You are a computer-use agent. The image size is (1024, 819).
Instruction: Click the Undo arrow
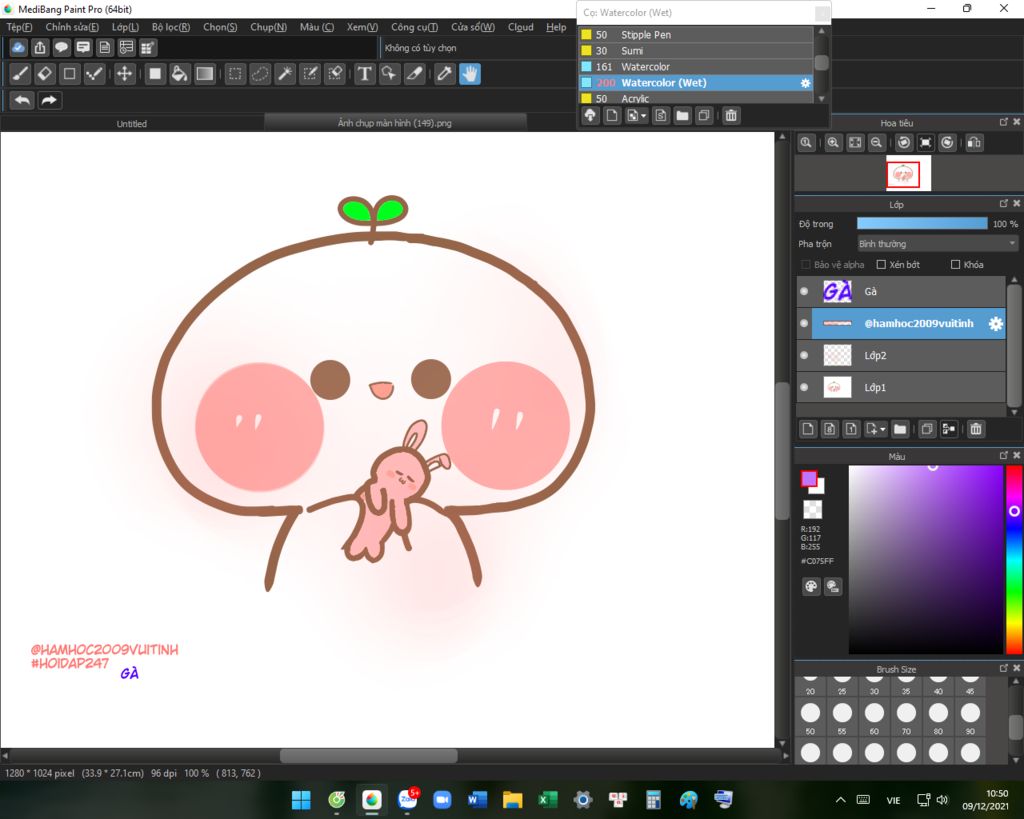(x=22, y=100)
